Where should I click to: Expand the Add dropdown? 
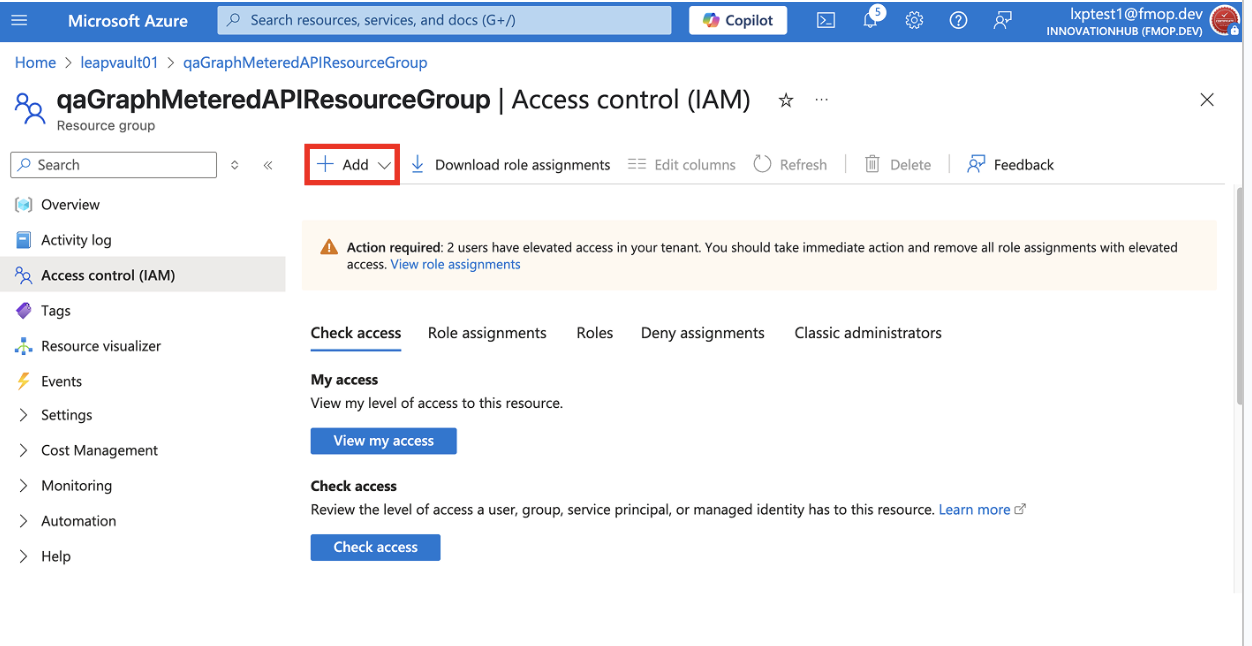(353, 165)
